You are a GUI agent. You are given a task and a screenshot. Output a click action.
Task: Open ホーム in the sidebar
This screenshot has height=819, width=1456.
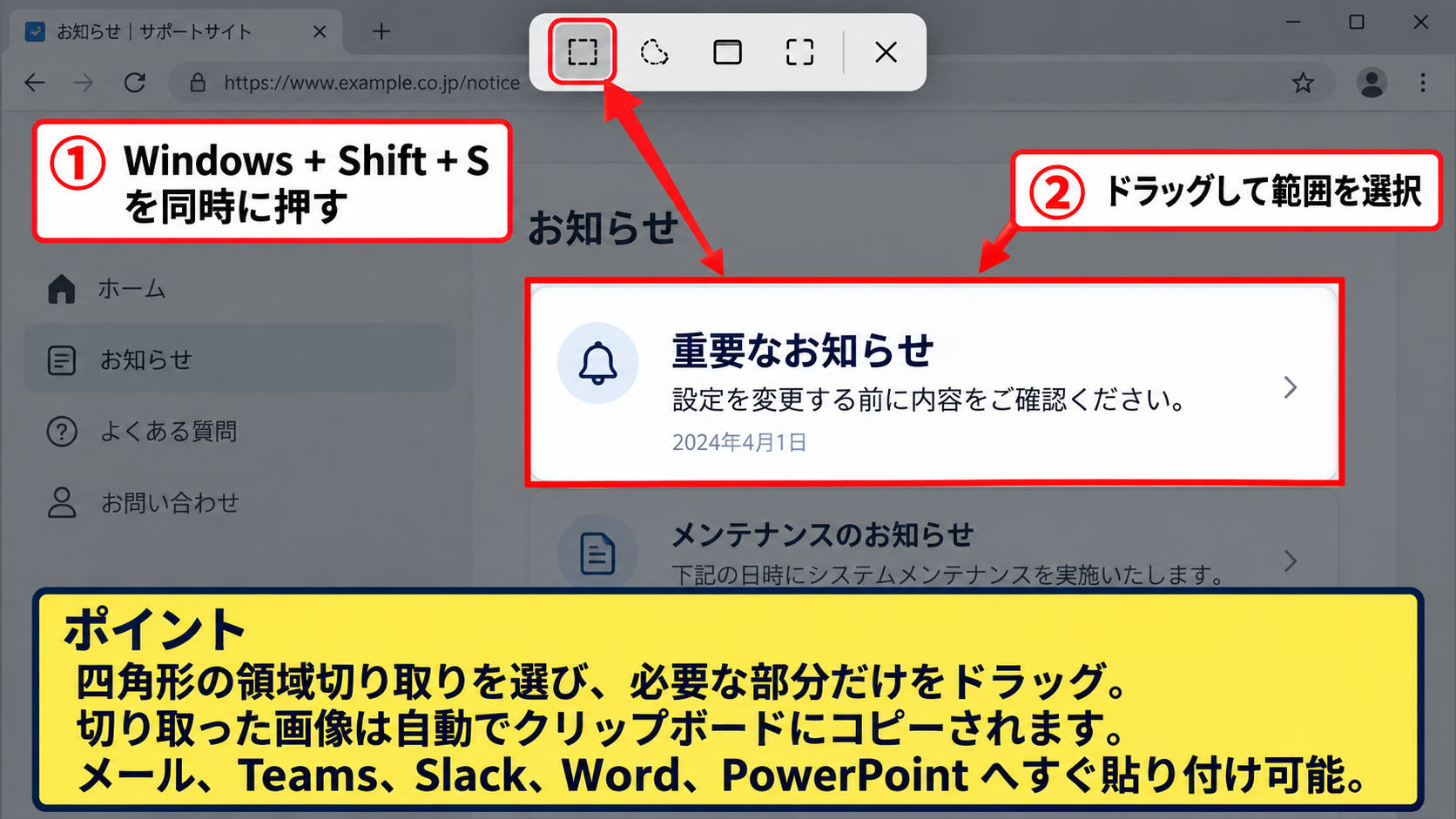click(x=239, y=288)
